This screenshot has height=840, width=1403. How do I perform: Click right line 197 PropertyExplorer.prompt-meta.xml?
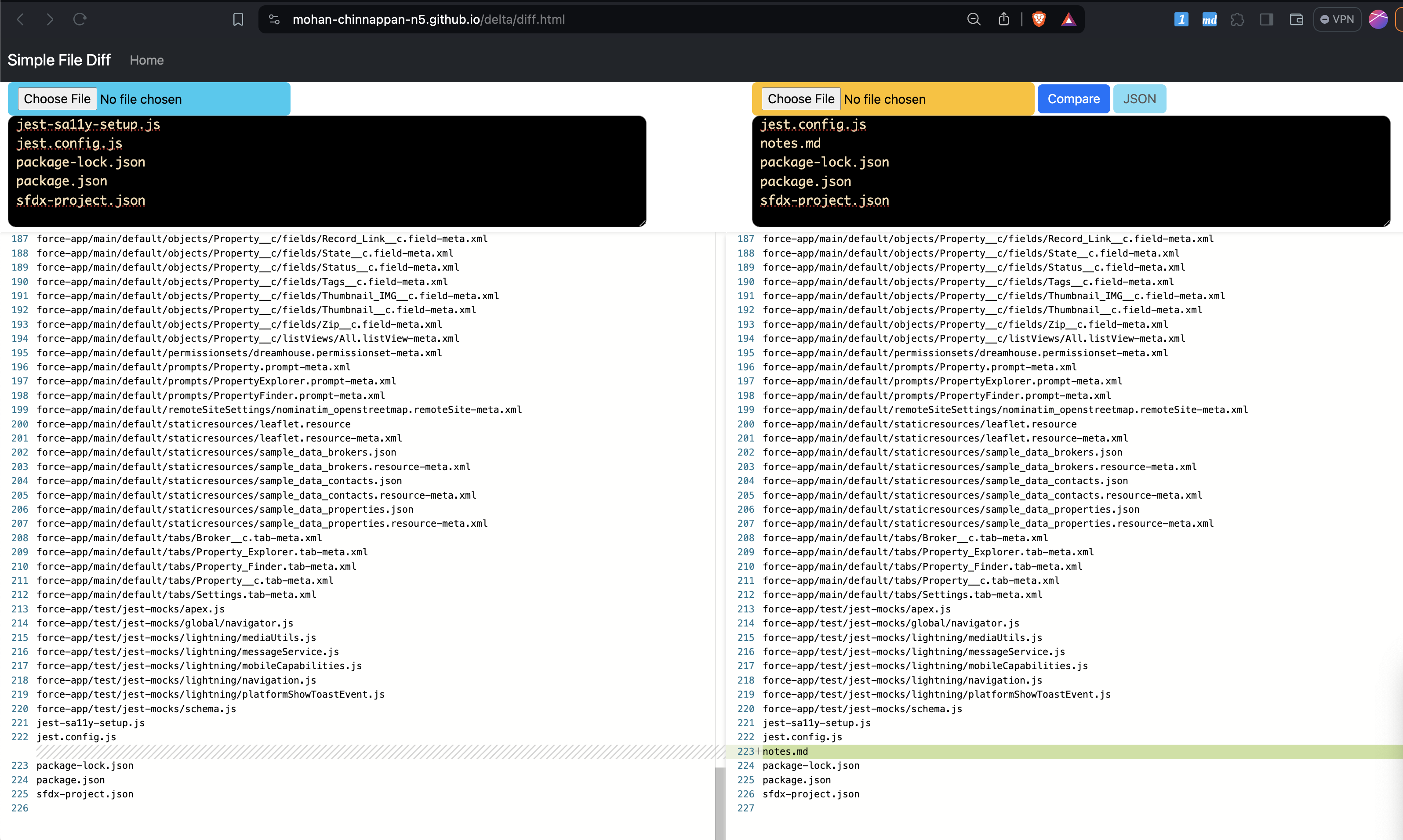(942, 381)
